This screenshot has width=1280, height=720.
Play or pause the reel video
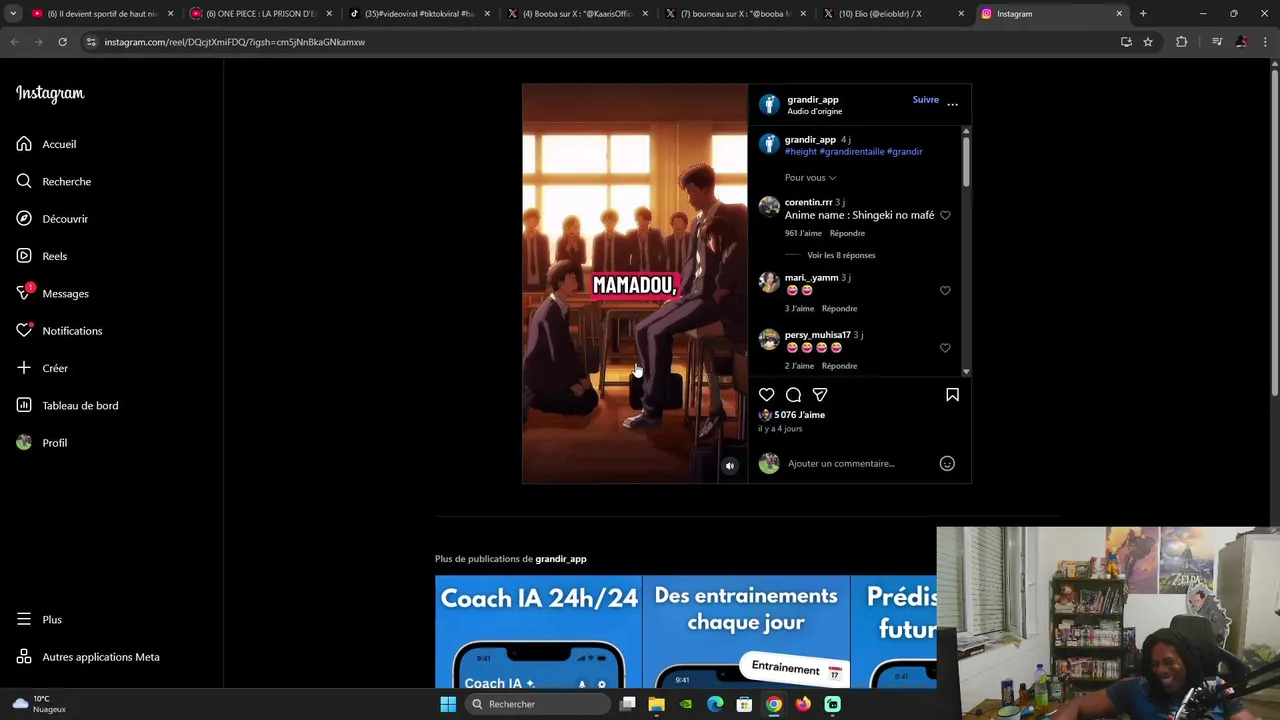[635, 284]
